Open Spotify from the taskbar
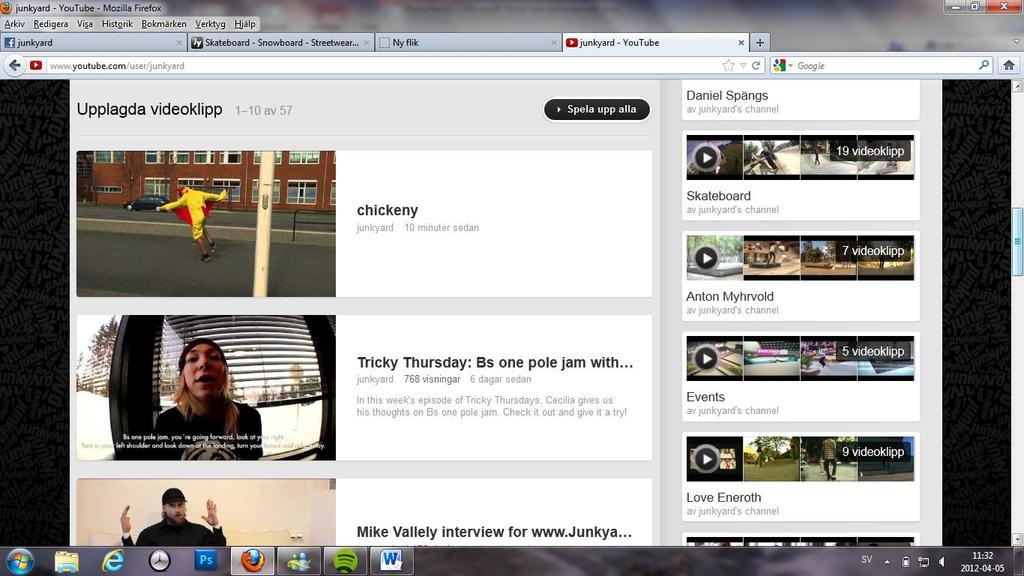This screenshot has width=1024, height=576. (345, 561)
